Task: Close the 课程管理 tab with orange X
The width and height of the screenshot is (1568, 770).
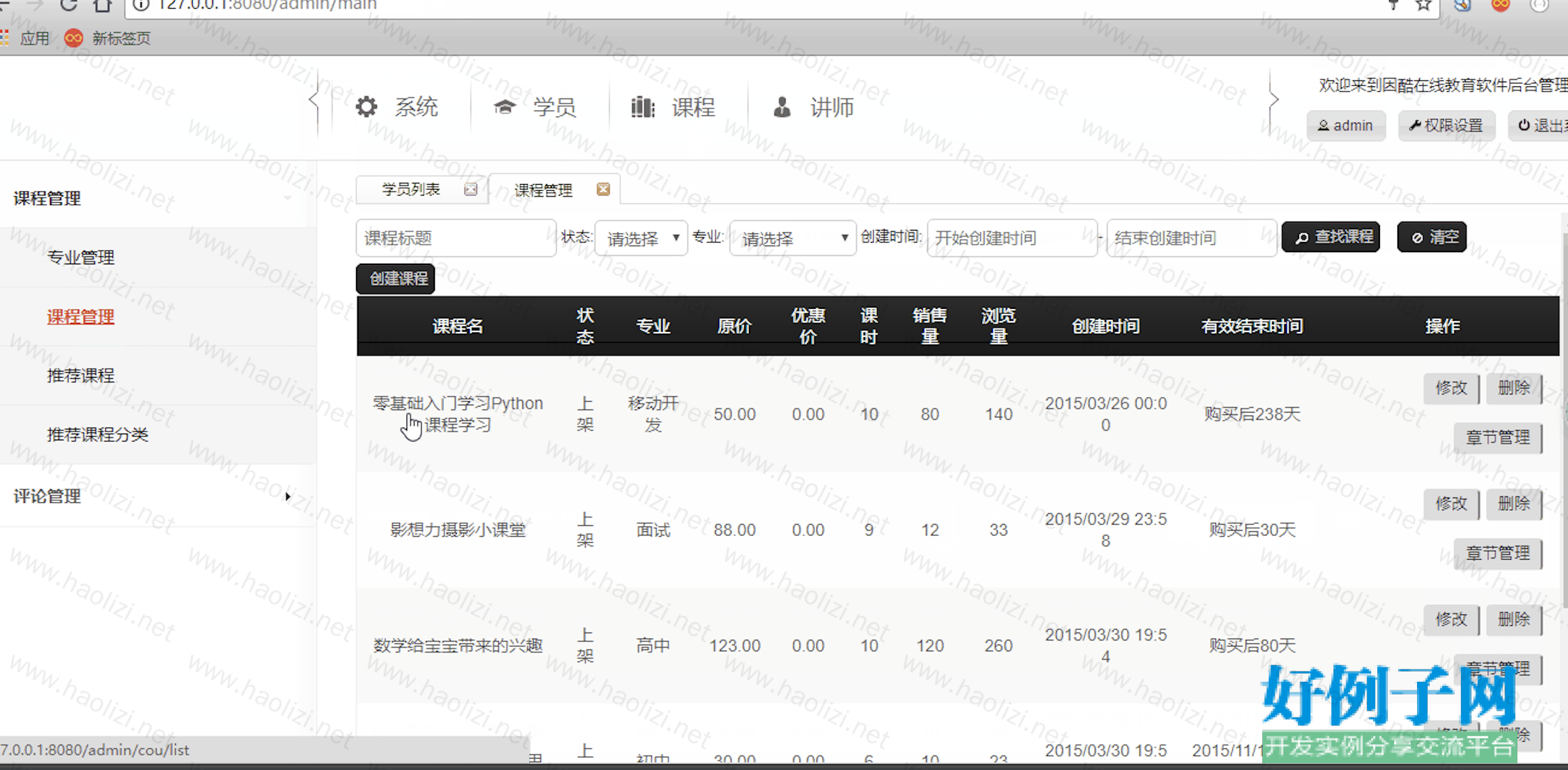Action: click(x=603, y=189)
